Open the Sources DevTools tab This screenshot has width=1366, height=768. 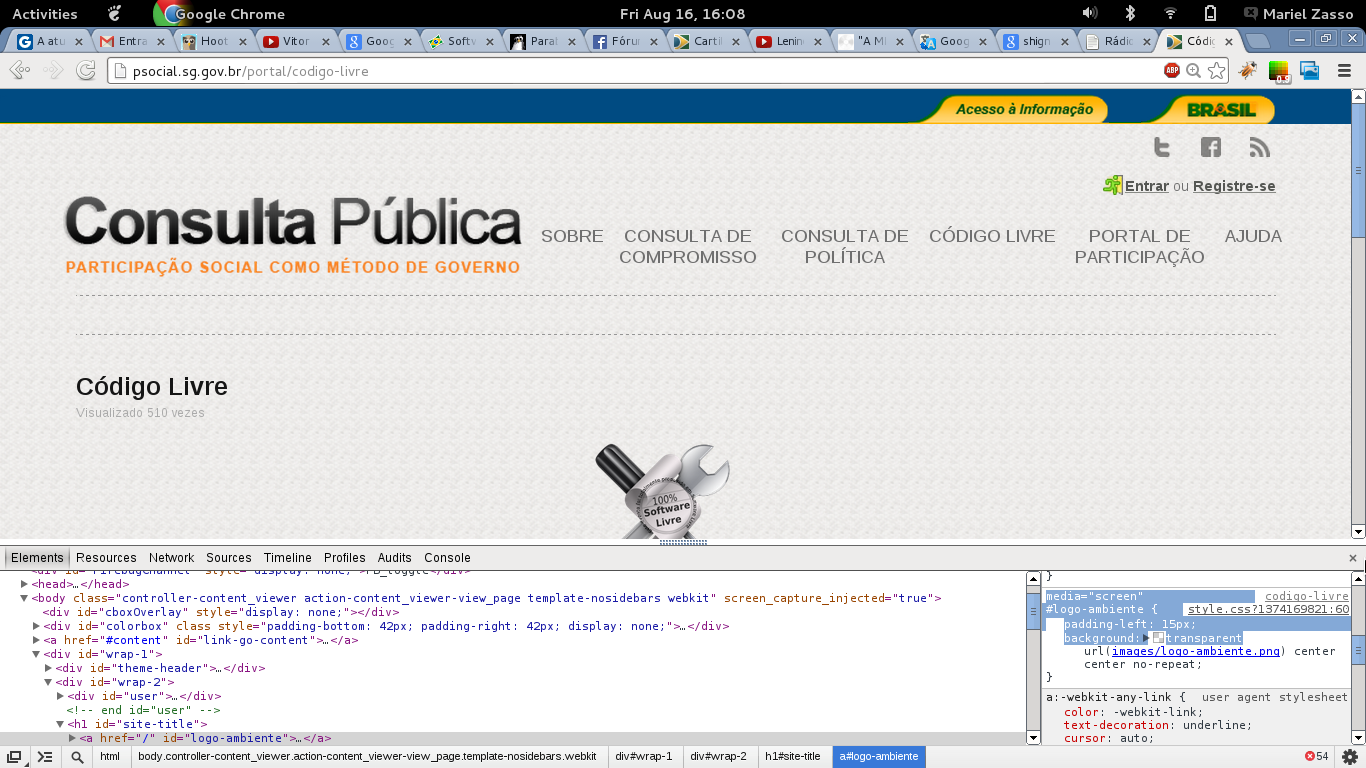229,558
